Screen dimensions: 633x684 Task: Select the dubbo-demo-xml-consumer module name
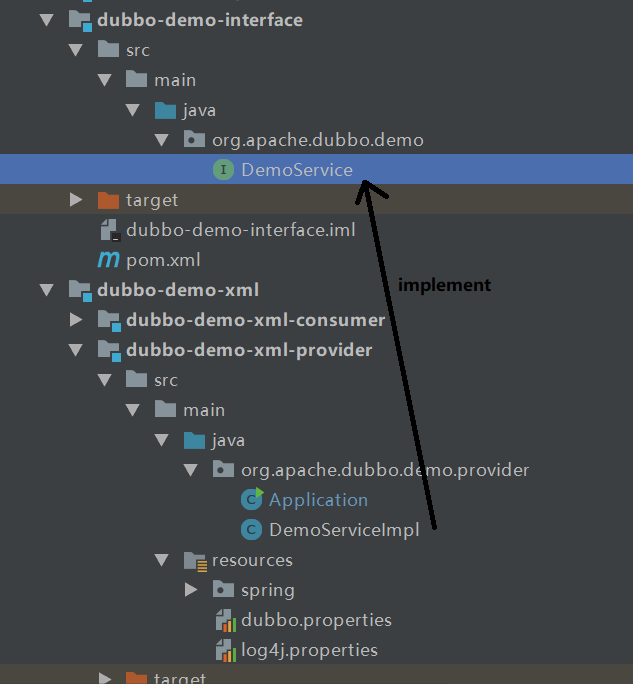(x=256, y=320)
